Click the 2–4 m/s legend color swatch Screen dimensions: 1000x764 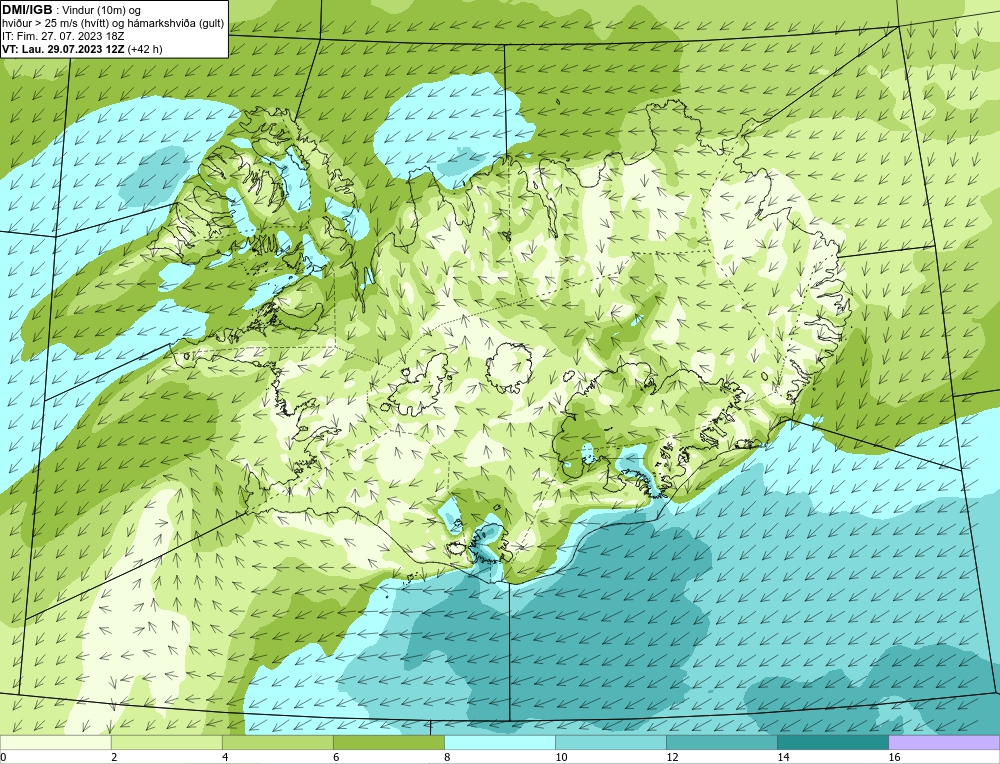166,742
